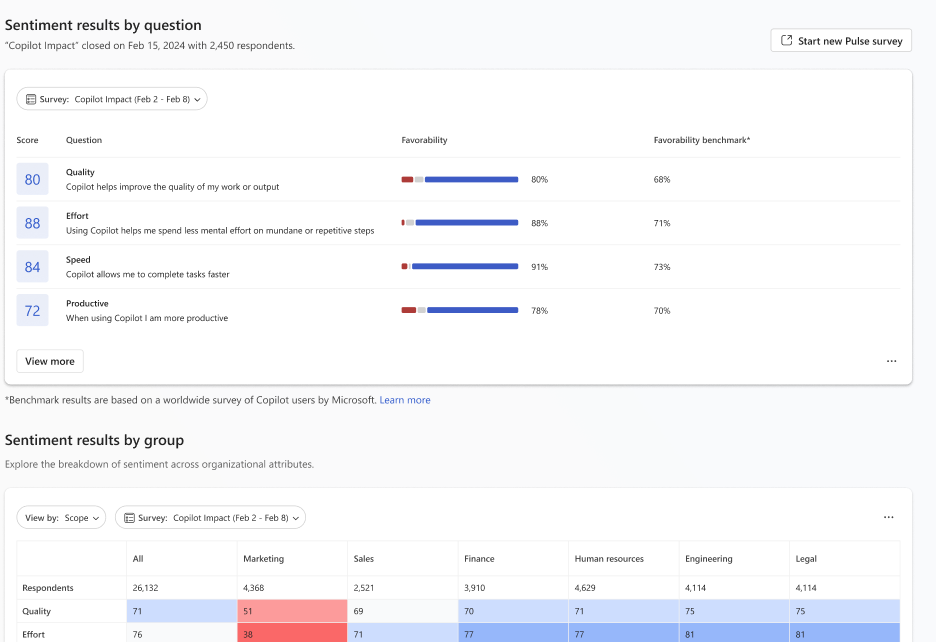This screenshot has height=642, width=936.
Task: Click the external-link icon in Start new Pulse survey
Action: pyautogui.click(x=787, y=41)
